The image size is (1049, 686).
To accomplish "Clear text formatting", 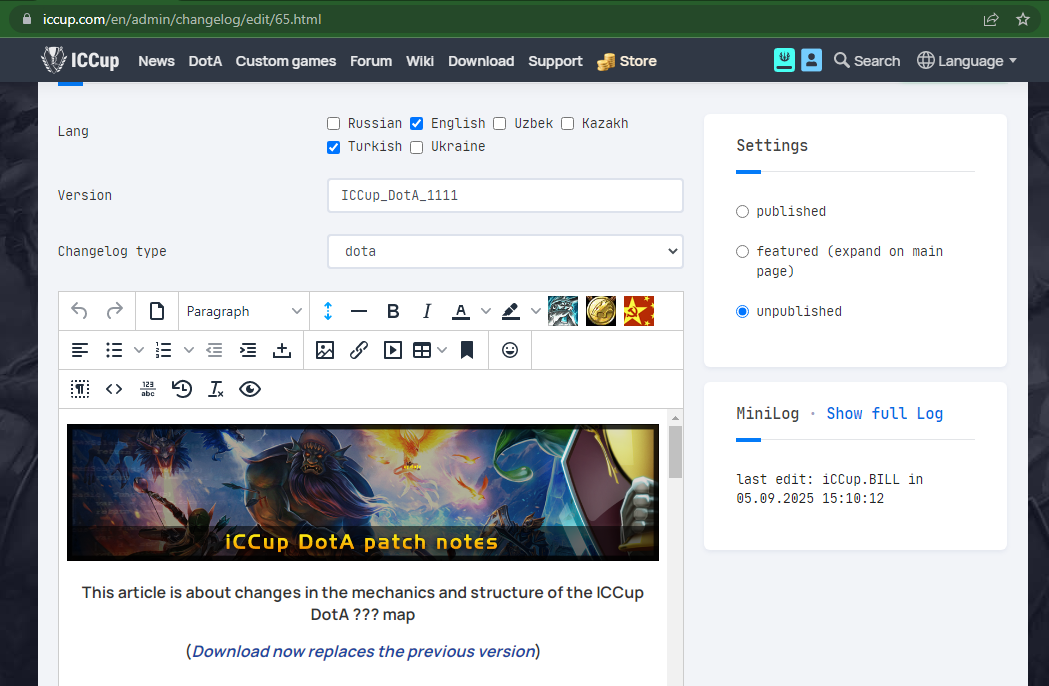I will pos(215,389).
